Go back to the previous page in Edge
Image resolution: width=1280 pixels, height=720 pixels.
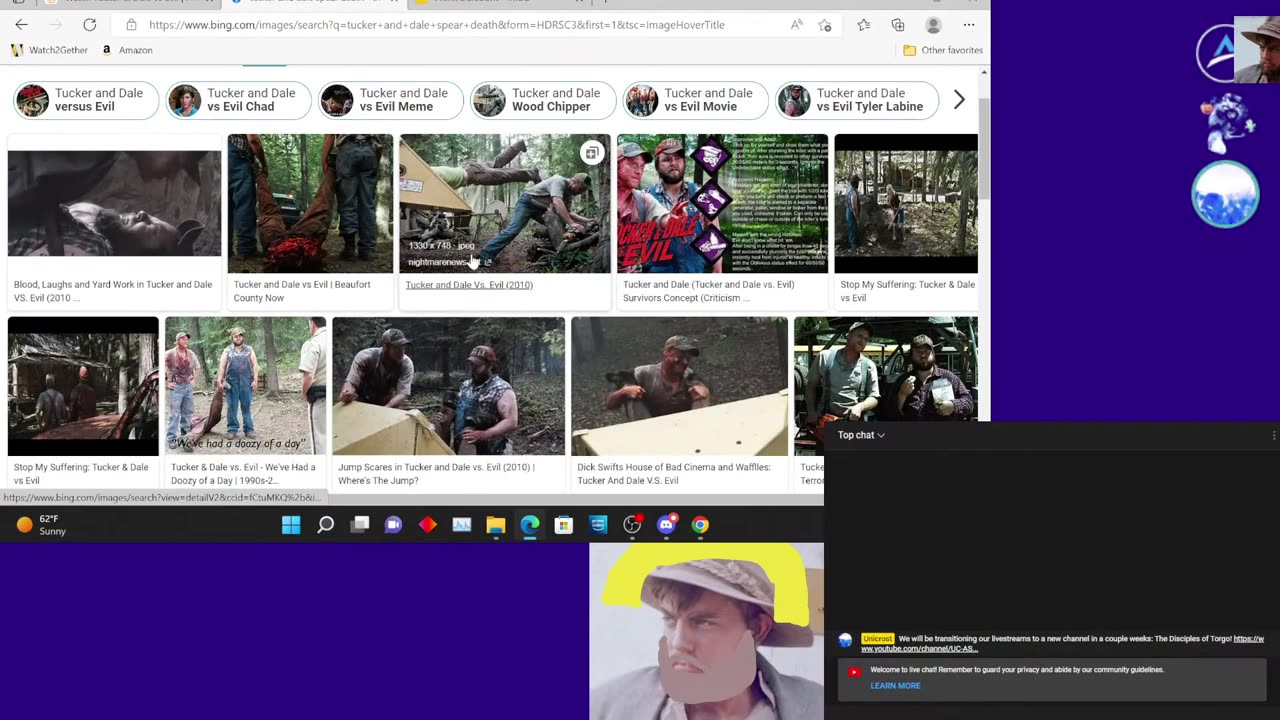tap(21, 25)
